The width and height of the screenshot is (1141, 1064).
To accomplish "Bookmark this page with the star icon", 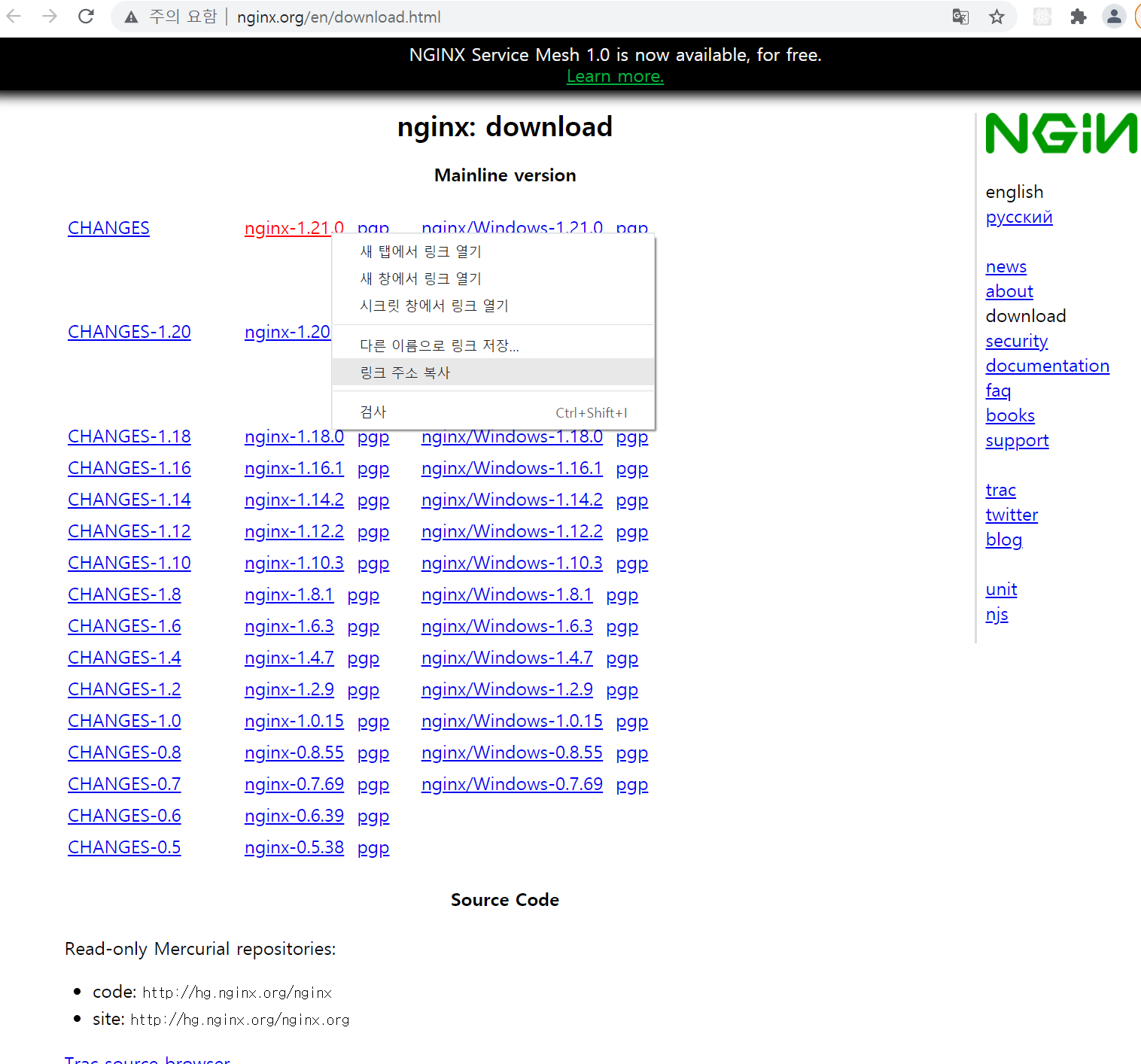I will click(x=996, y=17).
